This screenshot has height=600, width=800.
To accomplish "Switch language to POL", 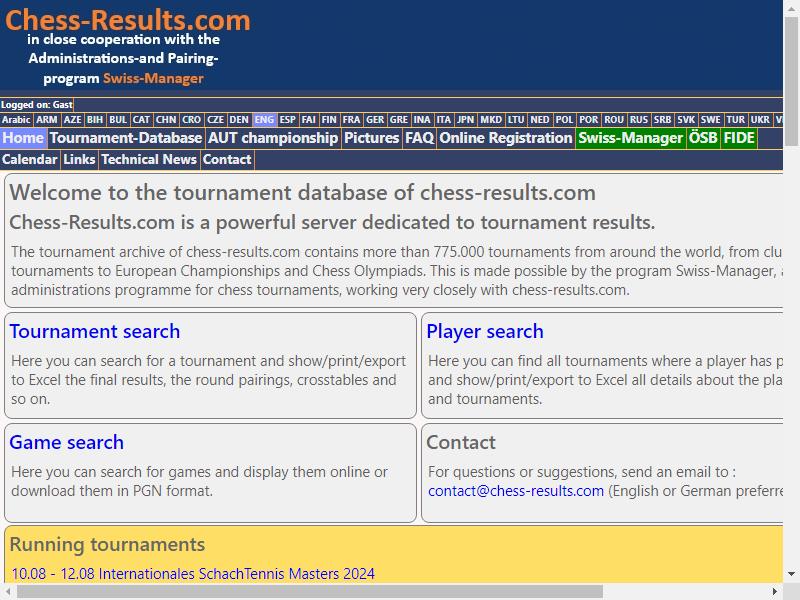I will pos(564,119).
